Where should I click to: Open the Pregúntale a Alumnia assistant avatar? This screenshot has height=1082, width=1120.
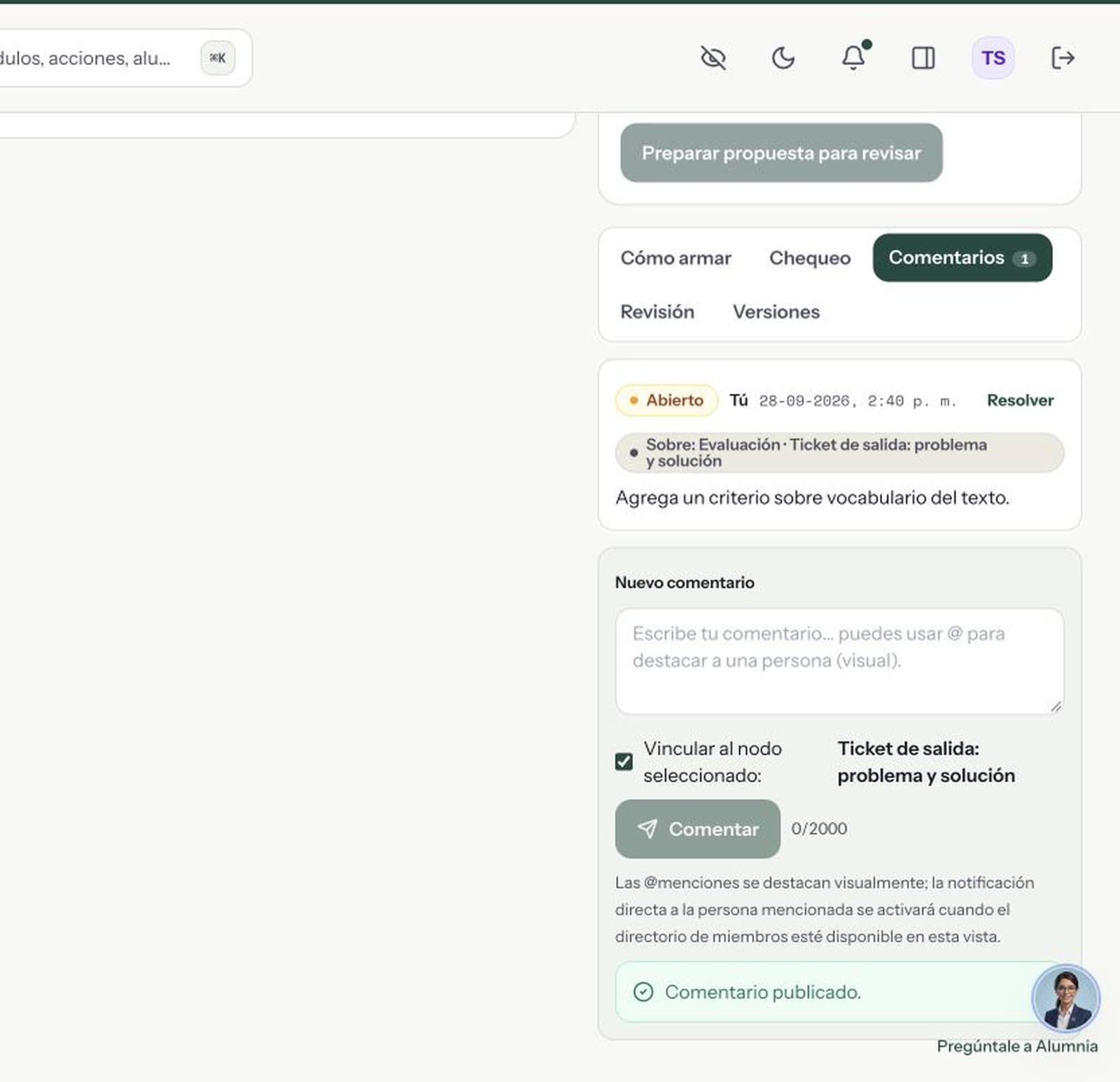[x=1065, y=999]
